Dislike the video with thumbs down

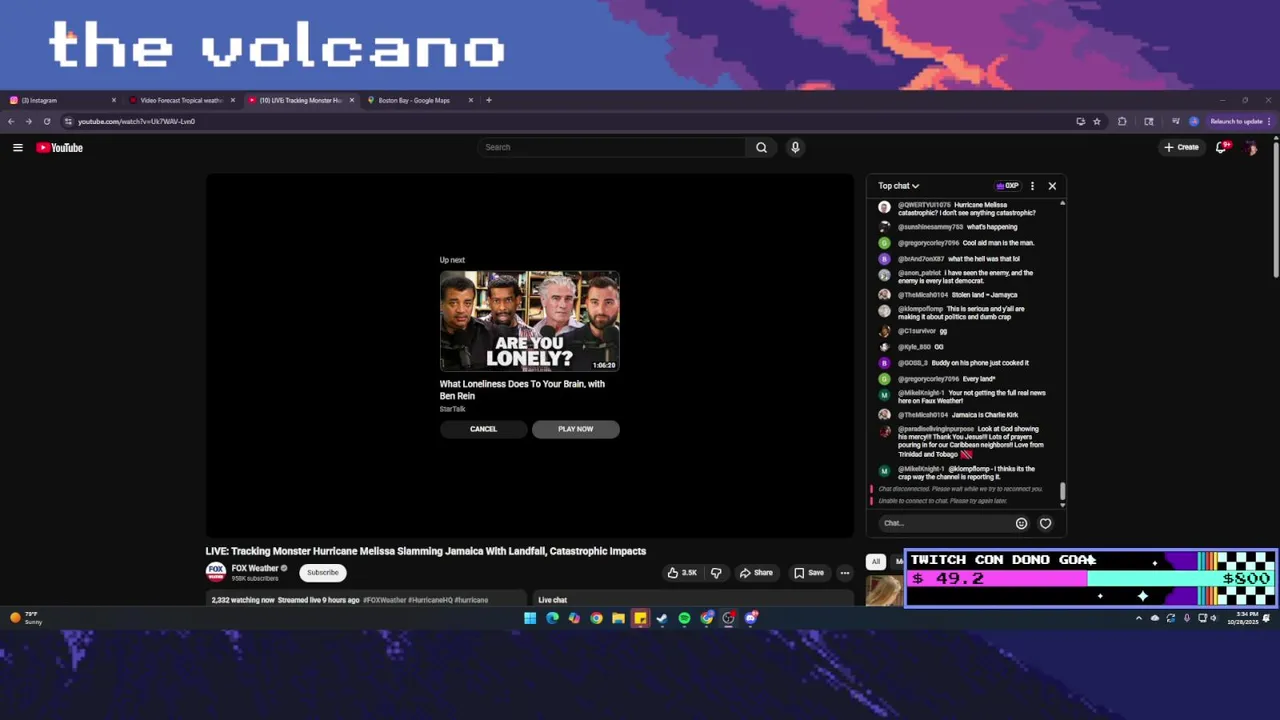pyautogui.click(x=716, y=573)
